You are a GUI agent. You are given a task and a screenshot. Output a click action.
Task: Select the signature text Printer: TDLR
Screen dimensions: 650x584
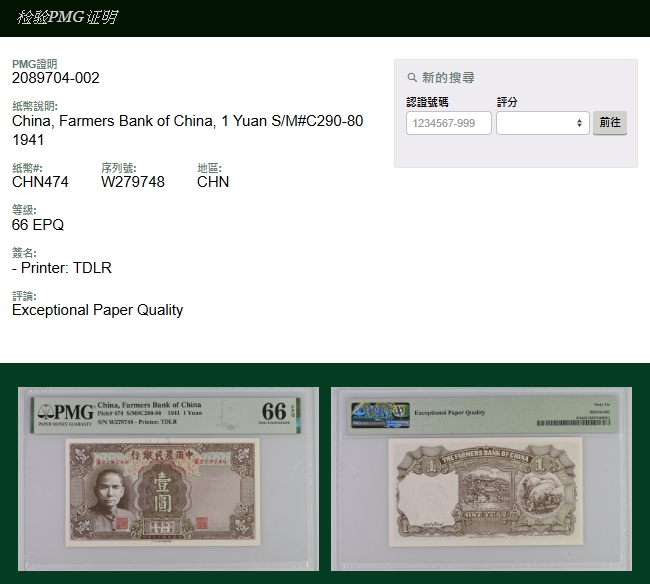click(x=66, y=268)
